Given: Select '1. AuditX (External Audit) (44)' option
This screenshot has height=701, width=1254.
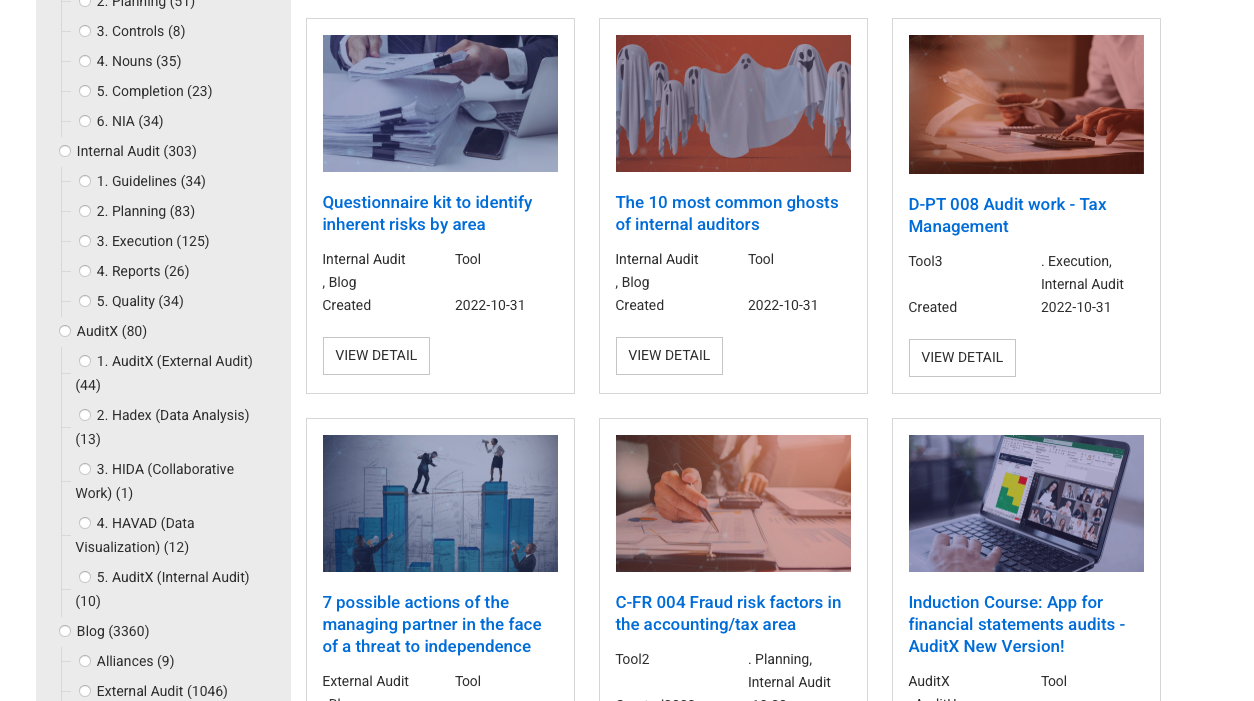Looking at the screenshot, I should pyautogui.click(x=85, y=361).
